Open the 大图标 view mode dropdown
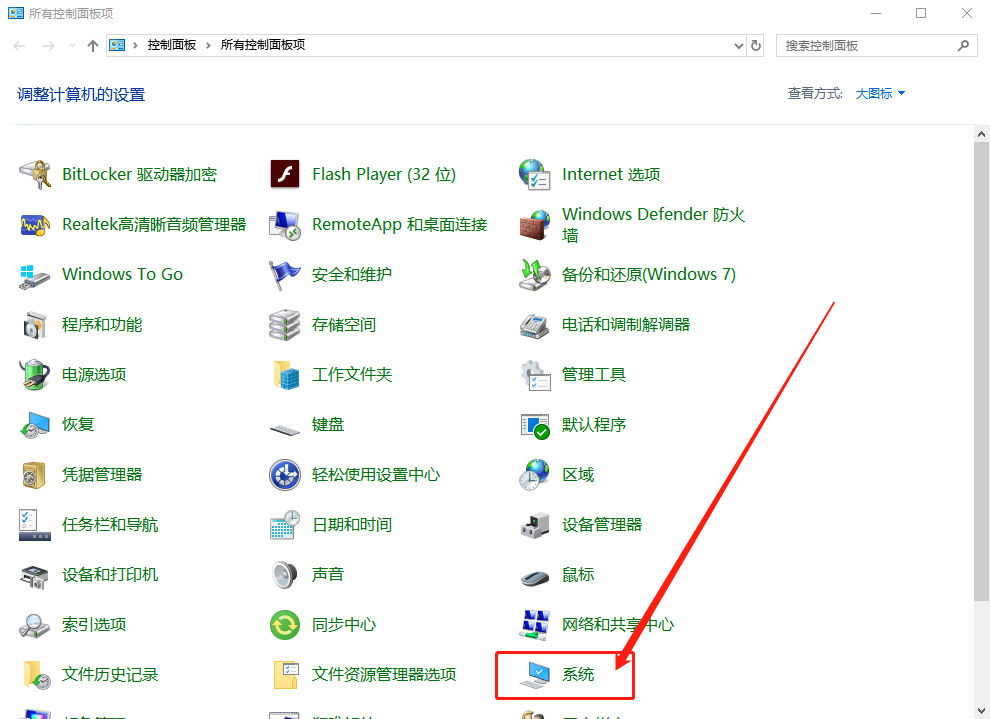This screenshot has width=990, height=719. point(880,93)
